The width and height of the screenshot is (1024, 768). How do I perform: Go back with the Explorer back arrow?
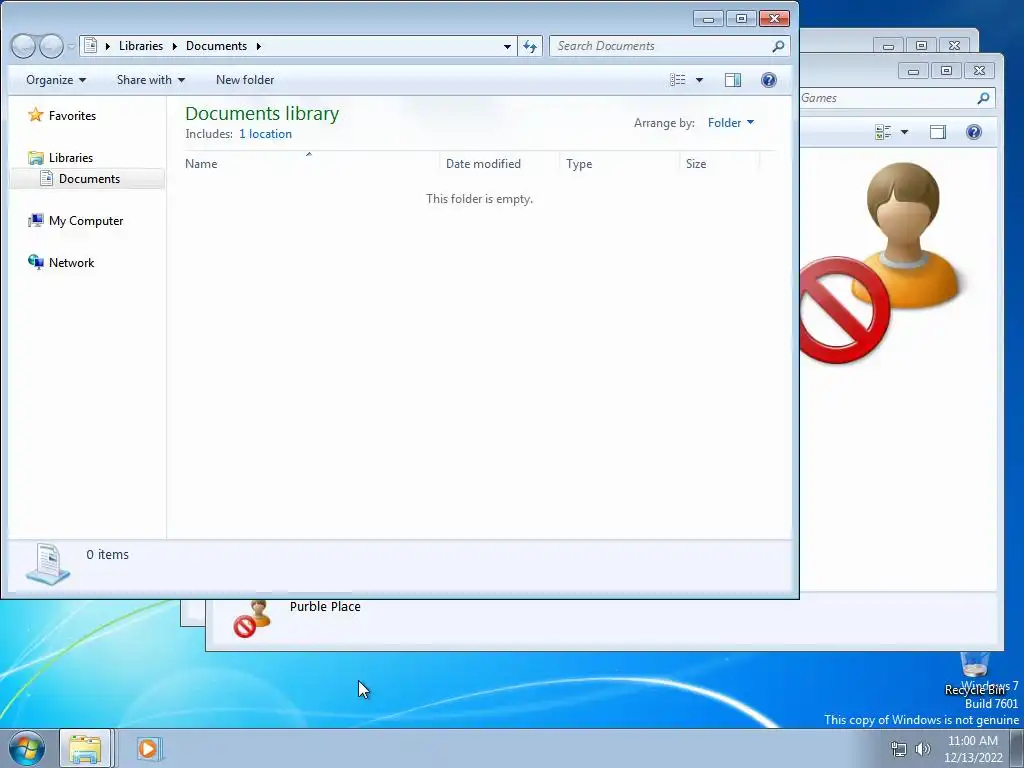[x=23, y=46]
